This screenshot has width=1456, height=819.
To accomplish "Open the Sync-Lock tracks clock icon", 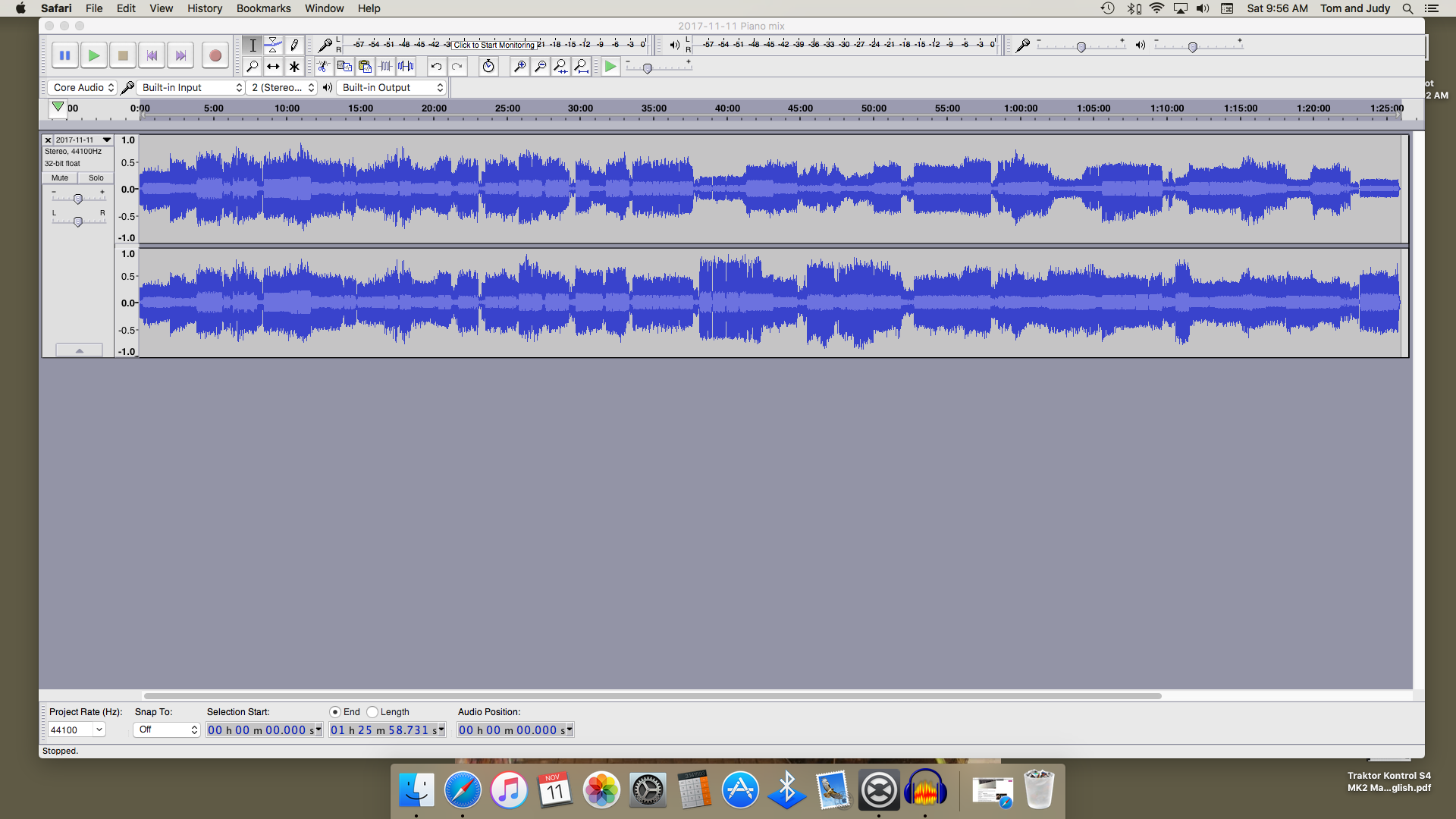I will (488, 67).
